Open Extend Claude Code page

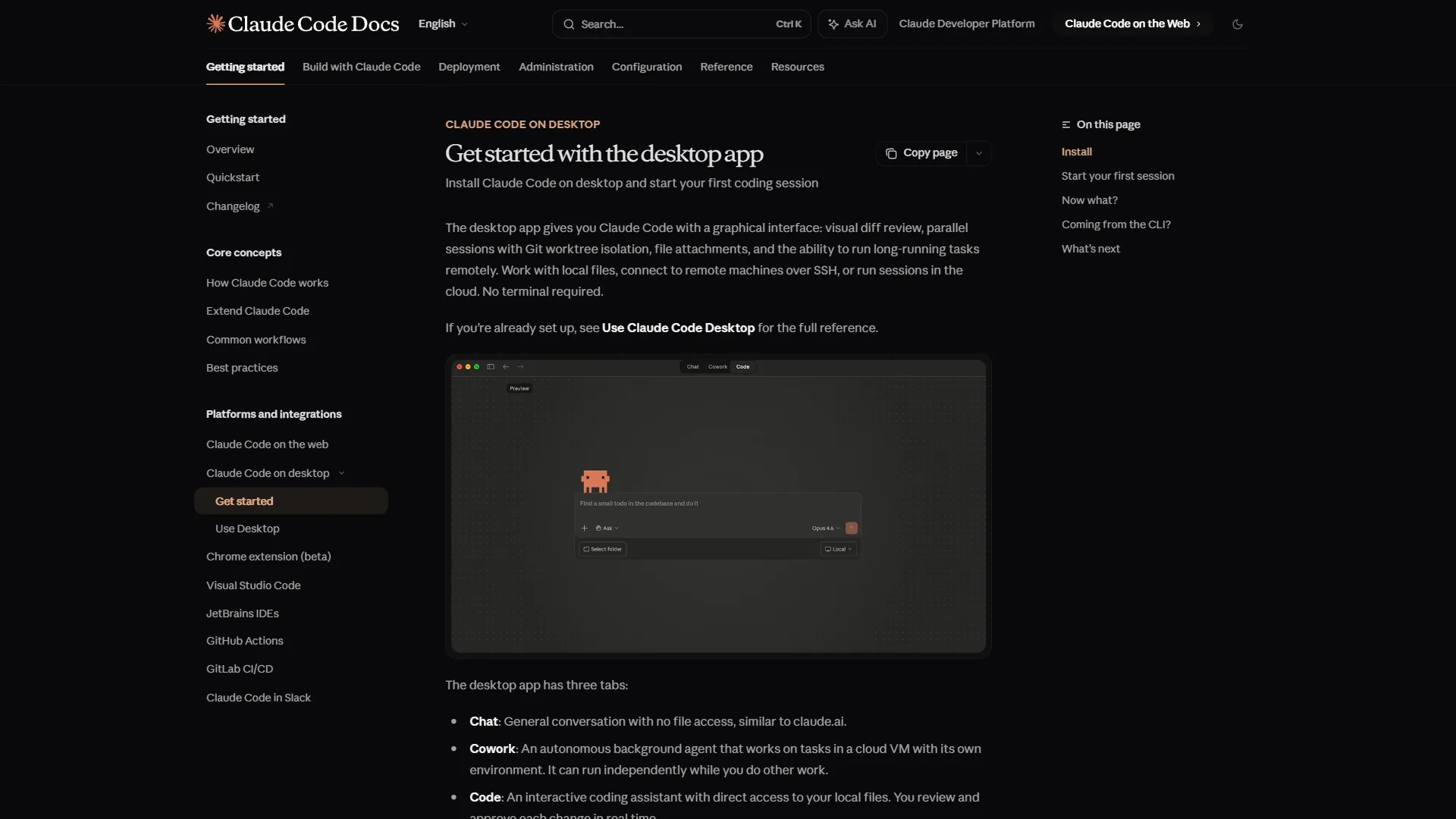pos(257,311)
